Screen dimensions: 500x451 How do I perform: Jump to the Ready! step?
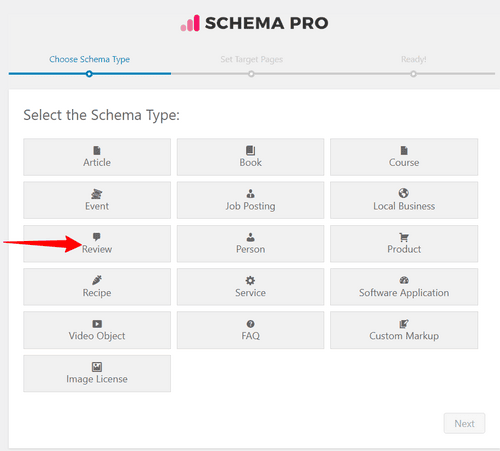pos(413,59)
